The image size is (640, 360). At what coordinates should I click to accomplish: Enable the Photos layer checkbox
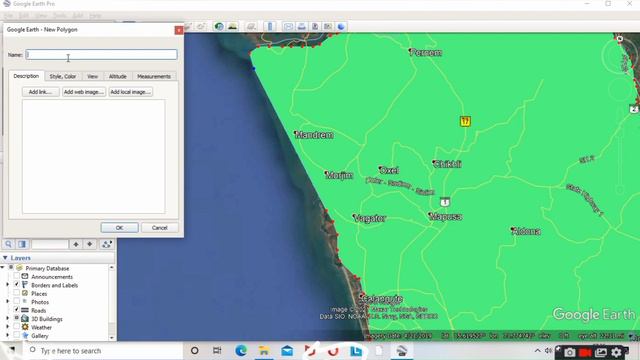17,302
